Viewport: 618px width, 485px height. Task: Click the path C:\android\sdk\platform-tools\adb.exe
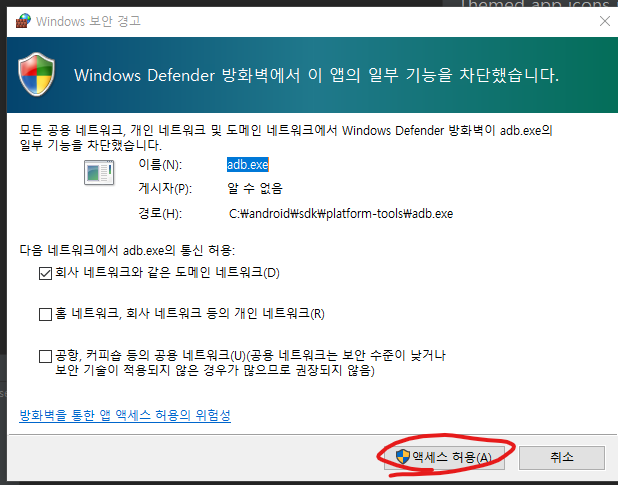pos(341,214)
